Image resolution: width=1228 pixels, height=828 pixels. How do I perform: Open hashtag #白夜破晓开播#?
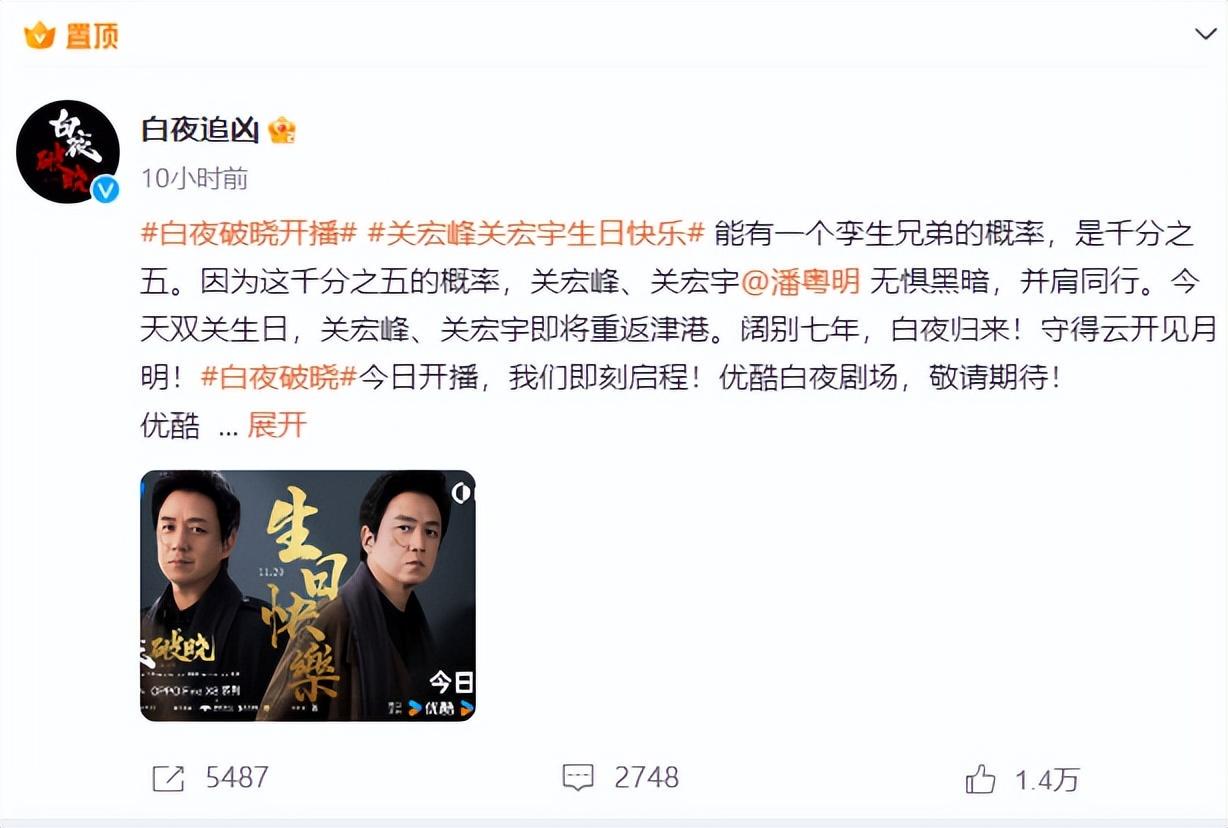click(249, 234)
